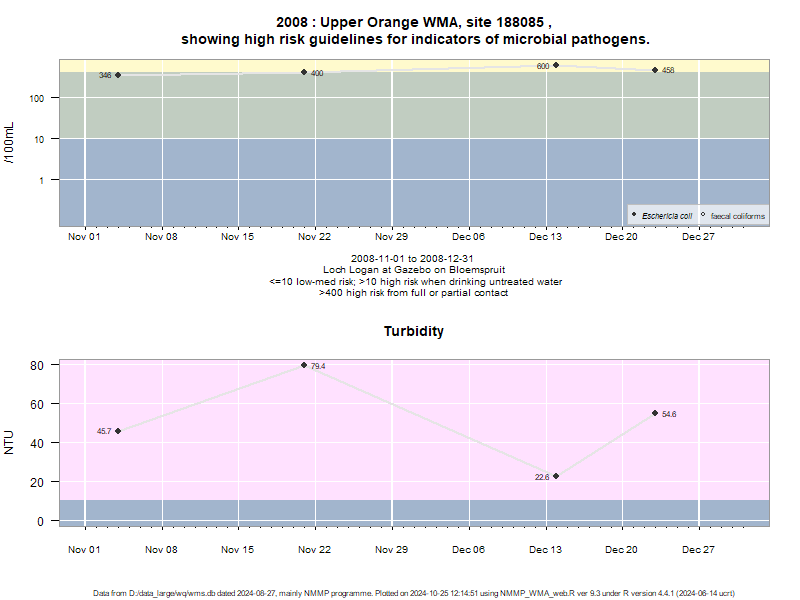Click the 22.6 turbidity data point
The height and width of the screenshot is (600, 800).
pyautogui.click(x=556, y=476)
